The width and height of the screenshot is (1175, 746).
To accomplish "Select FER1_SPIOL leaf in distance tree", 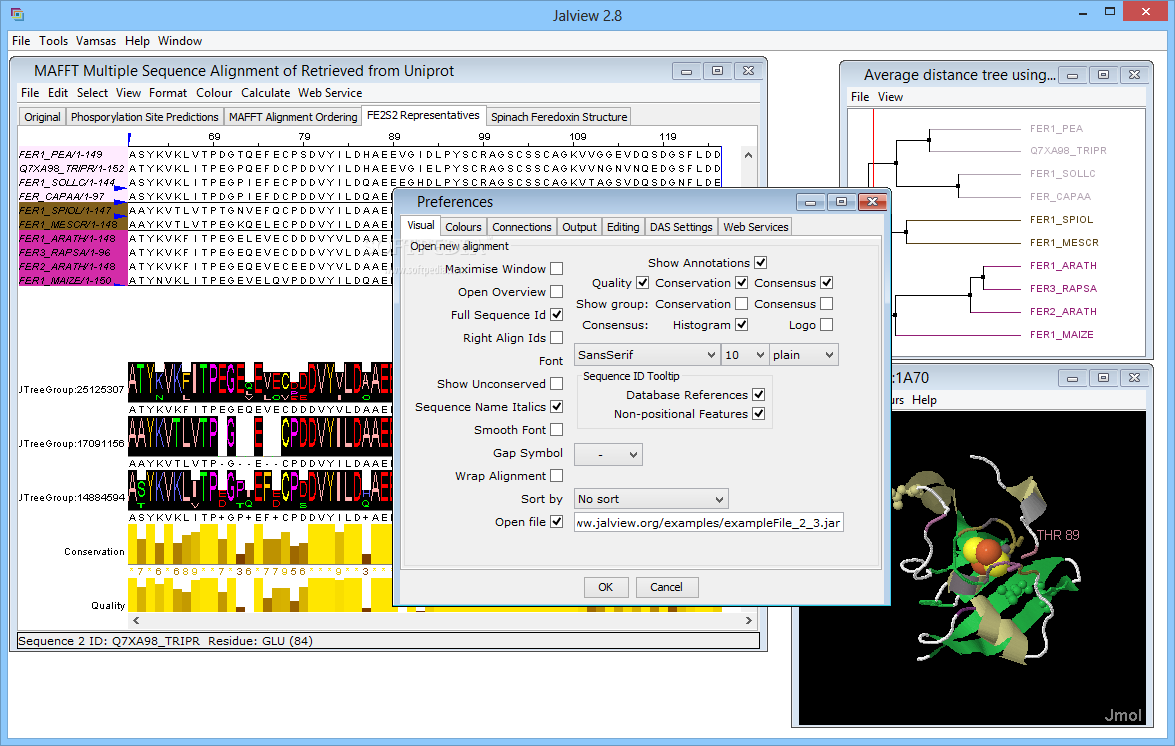I will [x=1061, y=219].
